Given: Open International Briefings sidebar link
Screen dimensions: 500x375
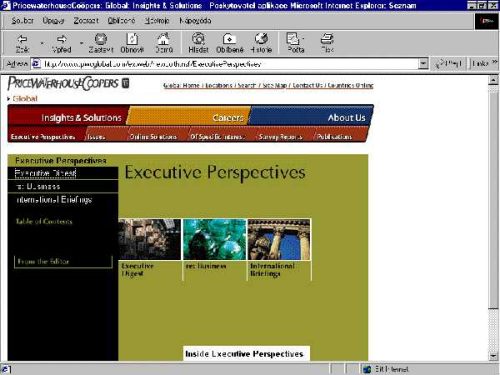Looking at the screenshot, I should 54,200.
